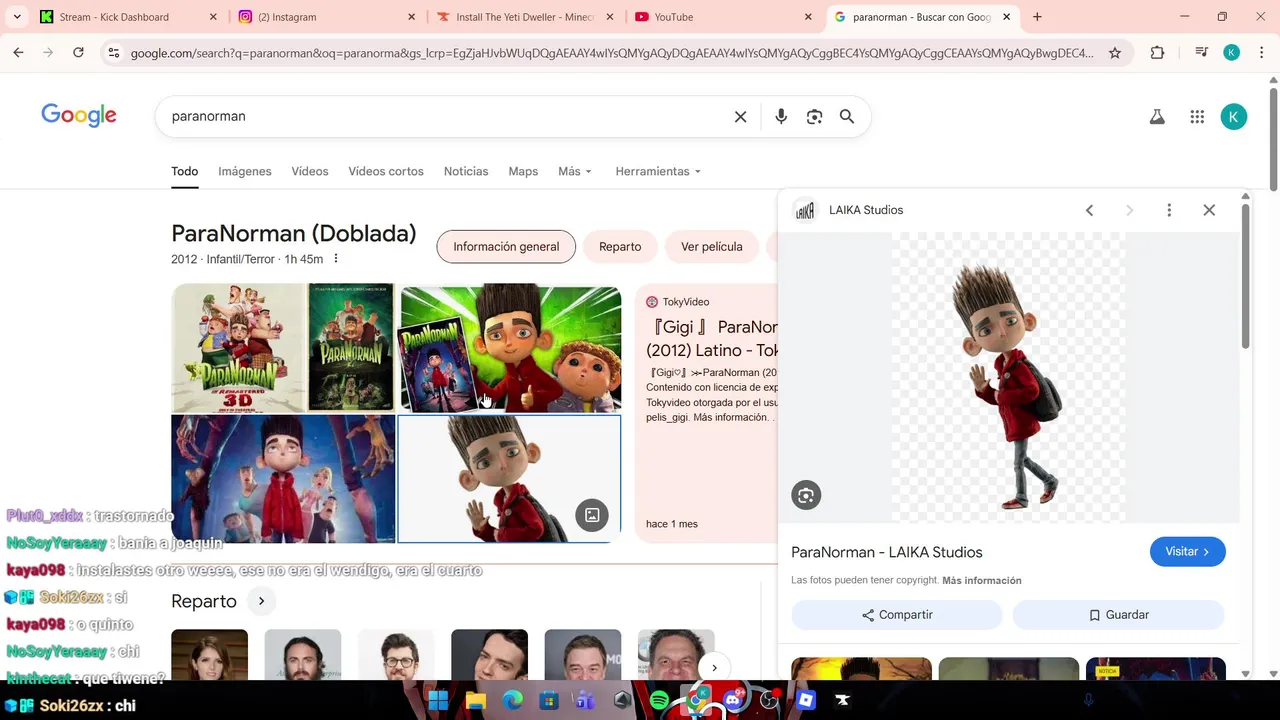Open the Google apps grid

click(1197, 117)
